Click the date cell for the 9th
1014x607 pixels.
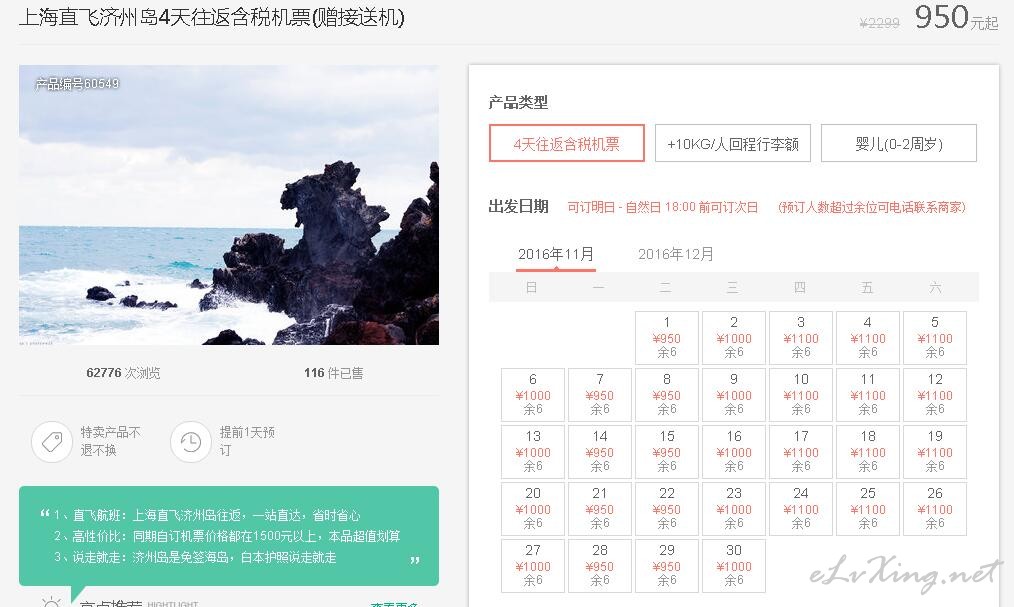coord(734,394)
